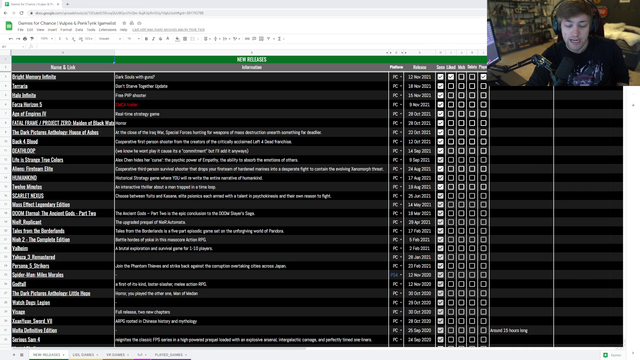Open the Twelve Minutes link
This screenshot has width=640, height=360.
27,187
